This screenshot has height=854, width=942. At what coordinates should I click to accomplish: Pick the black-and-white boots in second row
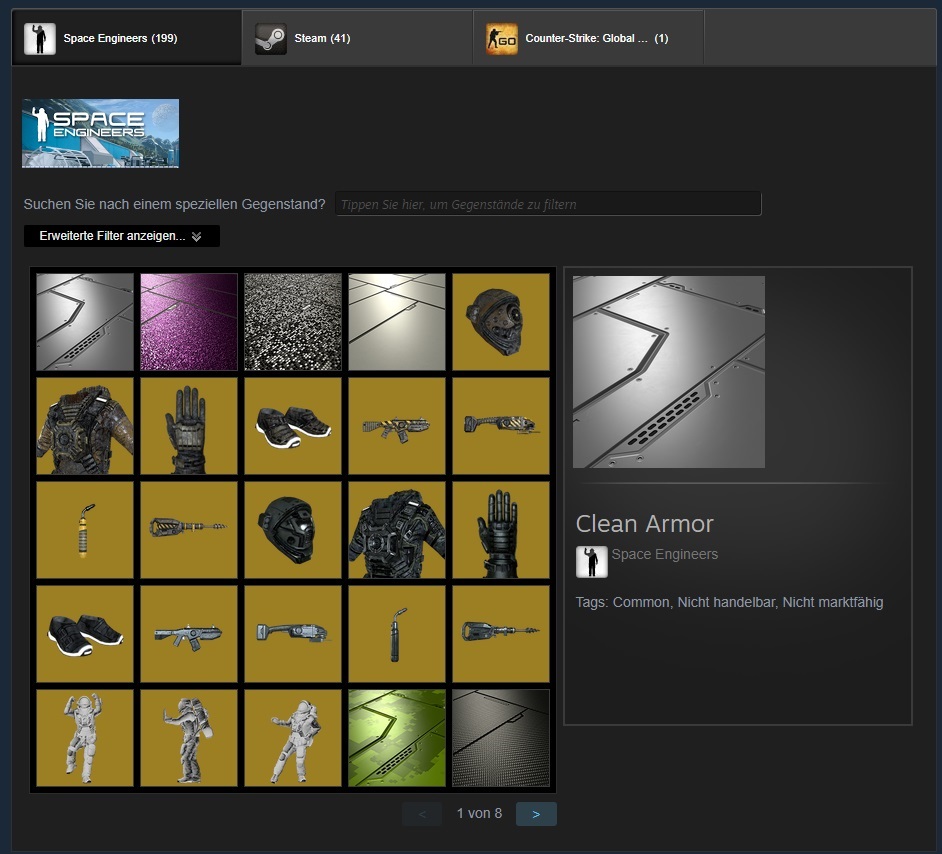point(293,426)
